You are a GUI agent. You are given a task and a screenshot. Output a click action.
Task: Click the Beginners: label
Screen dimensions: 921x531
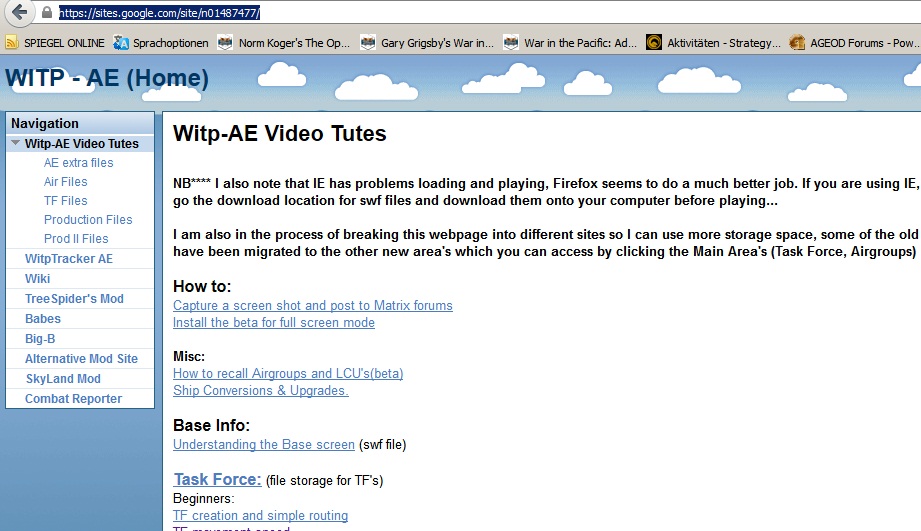click(203, 499)
